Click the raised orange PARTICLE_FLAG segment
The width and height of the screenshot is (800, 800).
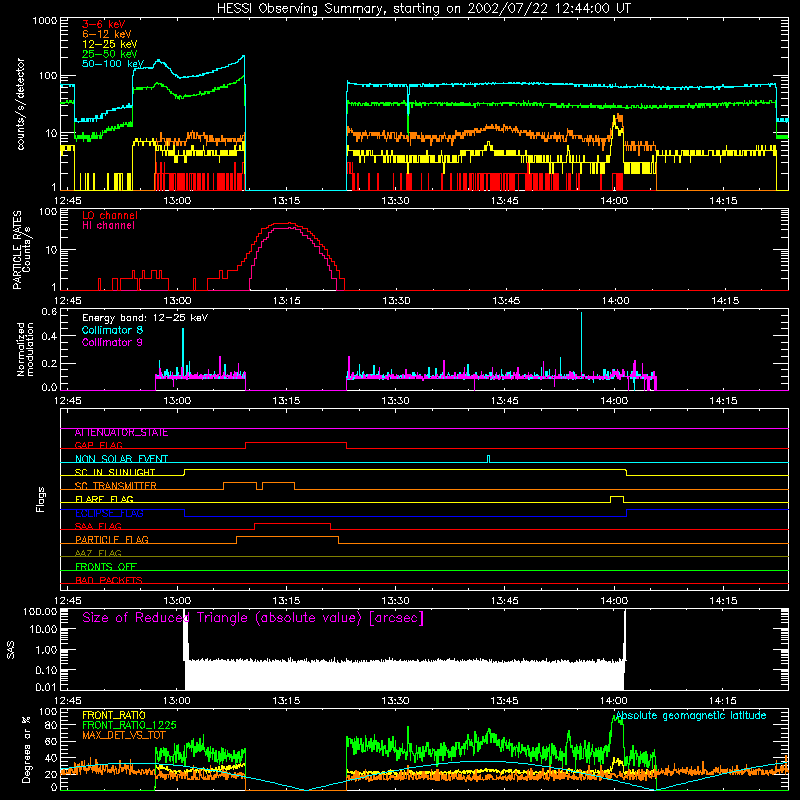(287, 537)
